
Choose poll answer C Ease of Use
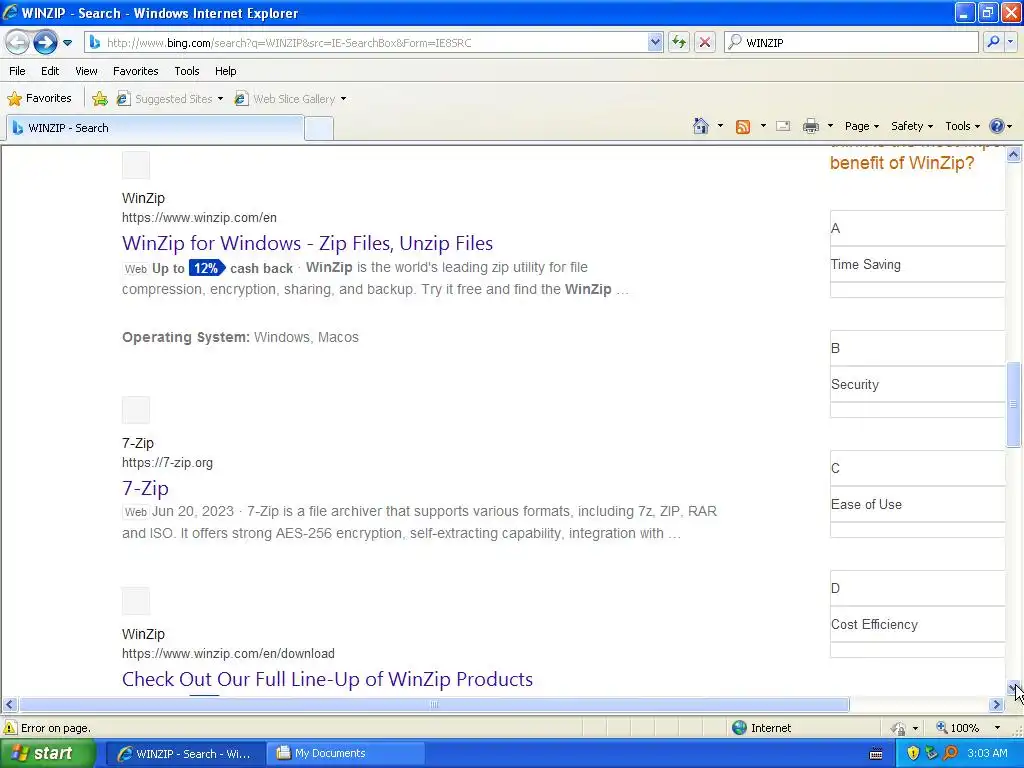[917, 494]
